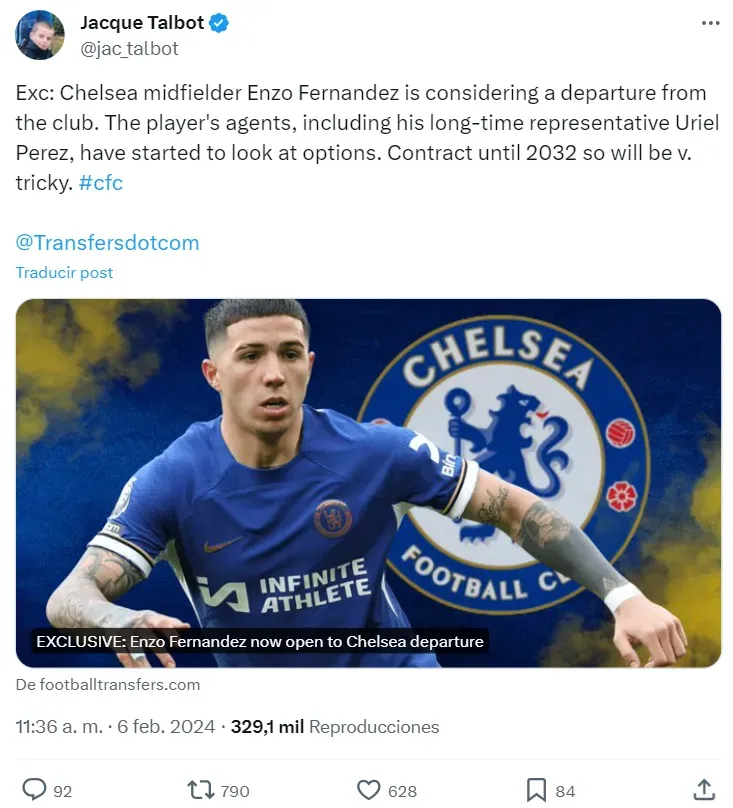This screenshot has width=733, height=808.
Task: Click the blue verified badge
Action: (x=219, y=23)
